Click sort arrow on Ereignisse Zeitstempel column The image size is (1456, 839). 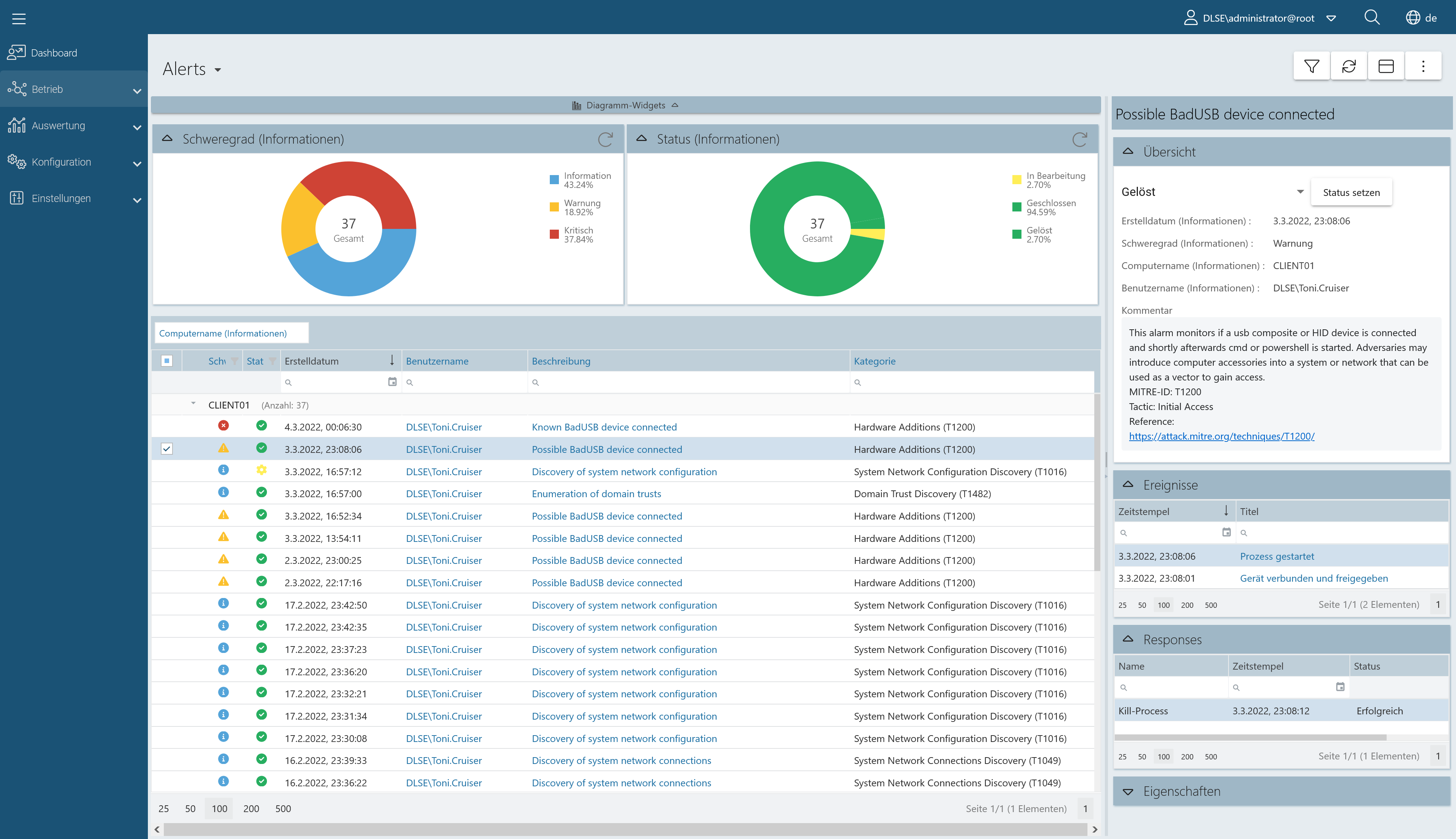[1226, 510]
